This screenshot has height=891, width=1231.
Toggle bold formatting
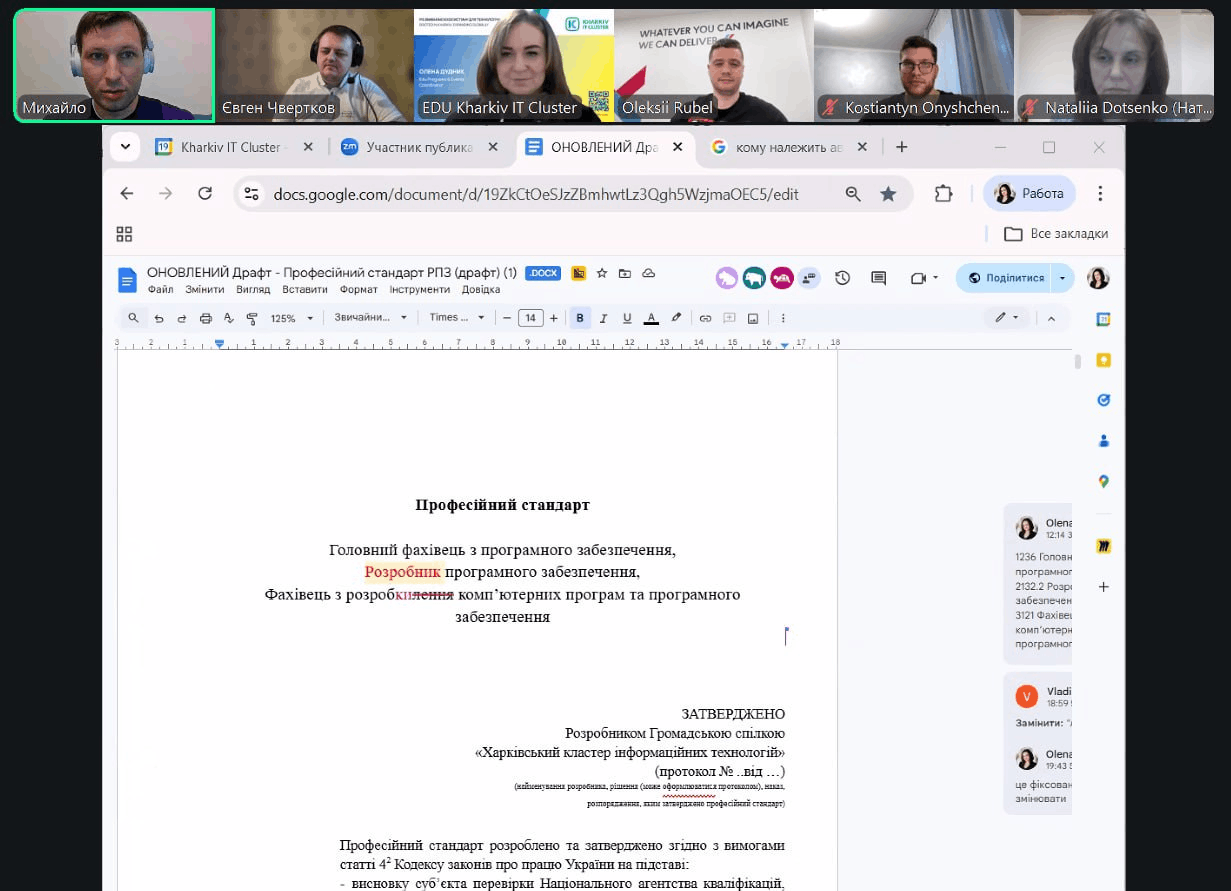tap(580, 318)
